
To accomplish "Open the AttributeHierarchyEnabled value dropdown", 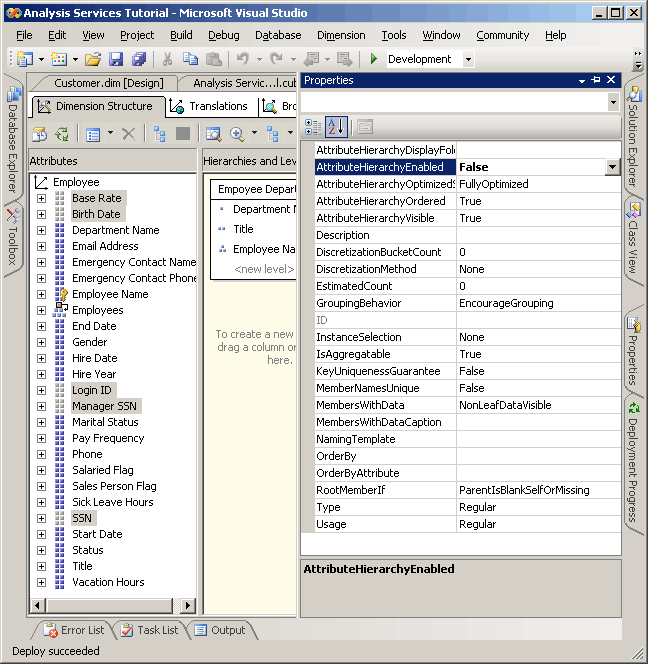I will click(x=612, y=167).
